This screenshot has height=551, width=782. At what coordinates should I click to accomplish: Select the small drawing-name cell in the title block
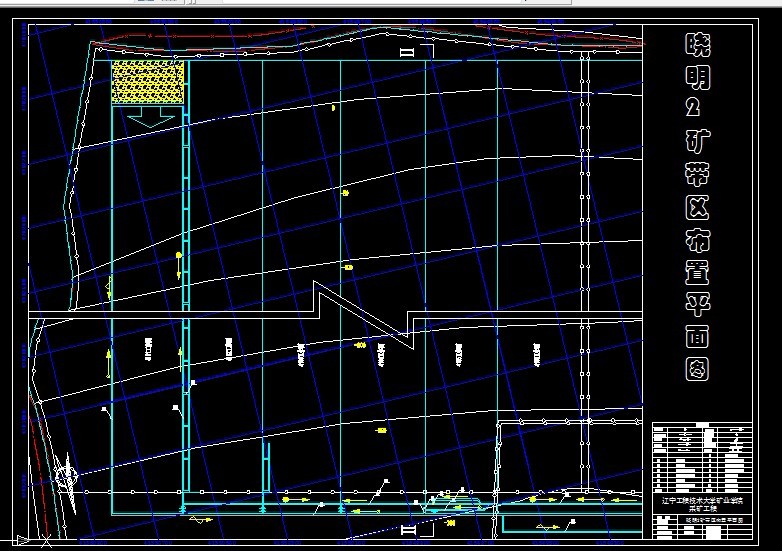pyautogui.click(x=714, y=520)
